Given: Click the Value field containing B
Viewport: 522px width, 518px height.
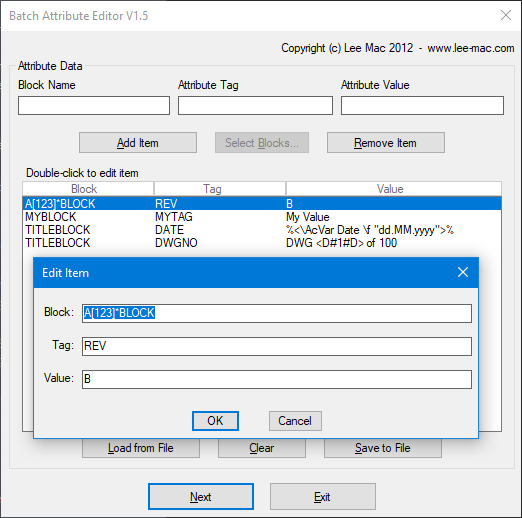Looking at the screenshot, I should (x=277, y=379).
